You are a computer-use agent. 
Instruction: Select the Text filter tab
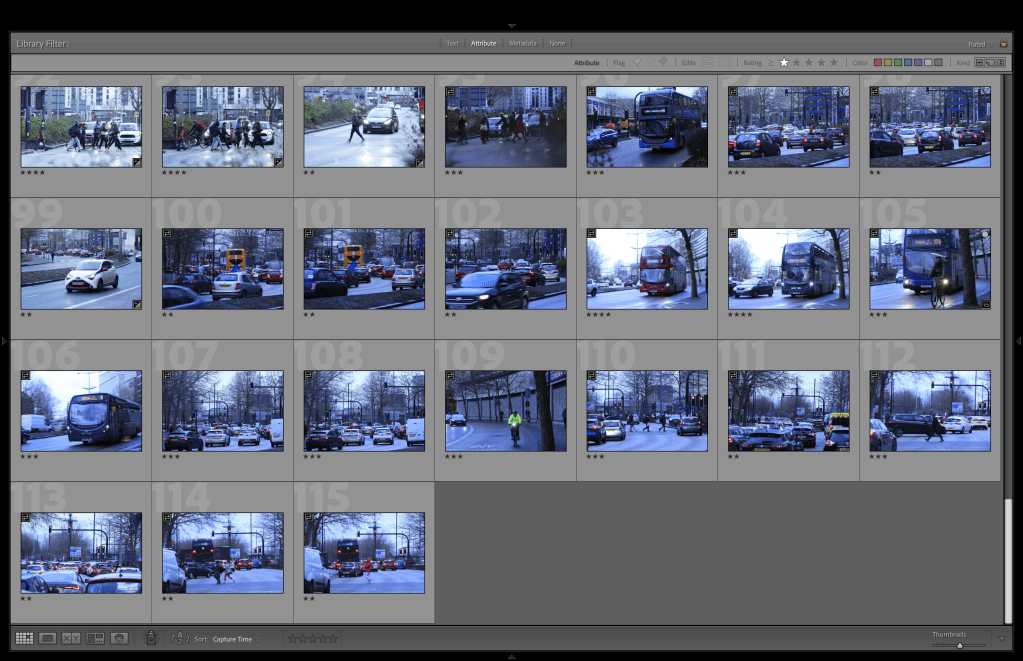[x=452, y=43]
